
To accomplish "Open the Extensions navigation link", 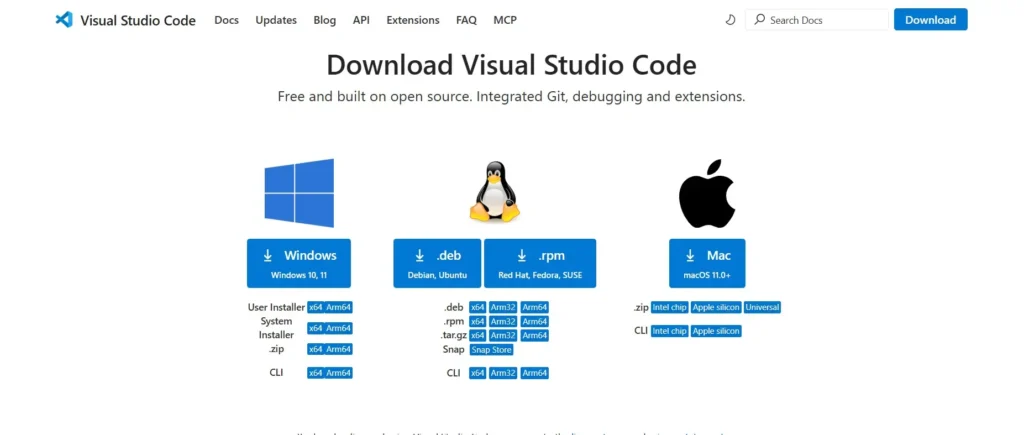I will (413, 20).
